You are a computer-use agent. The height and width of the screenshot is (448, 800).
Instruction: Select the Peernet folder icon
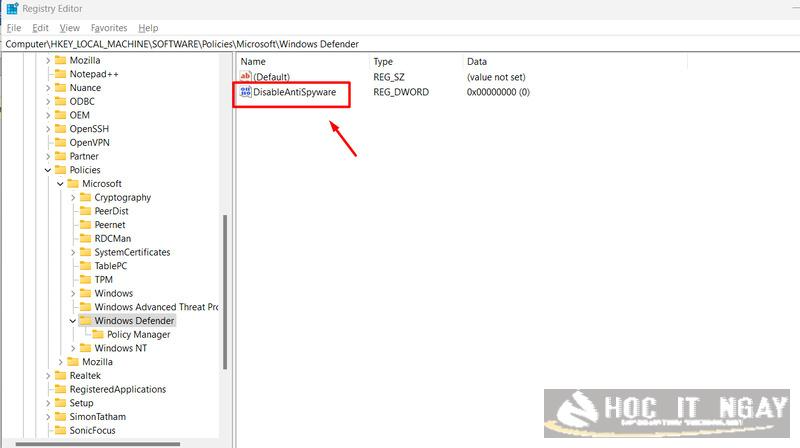(x=86, y=225)
